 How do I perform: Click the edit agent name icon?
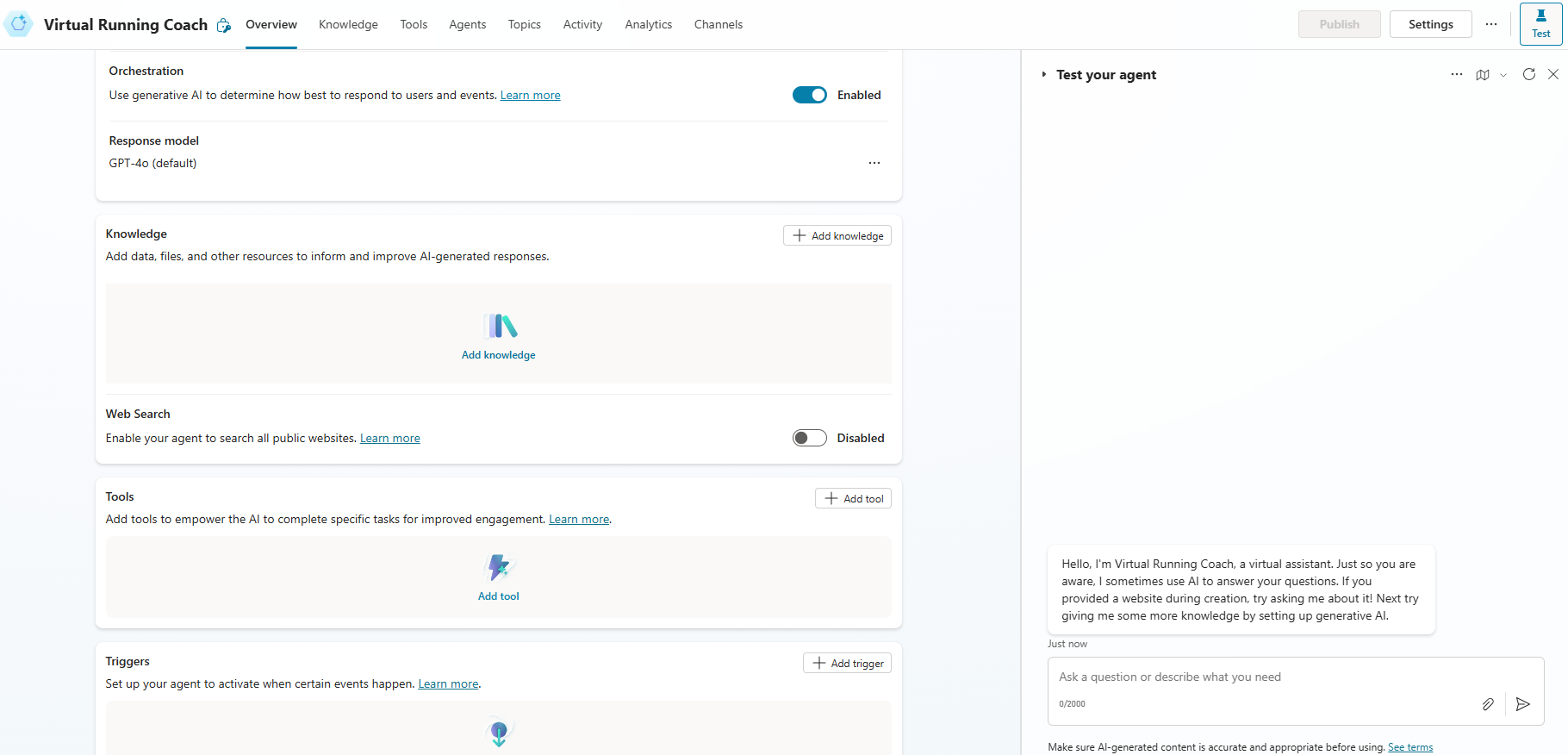224,25
